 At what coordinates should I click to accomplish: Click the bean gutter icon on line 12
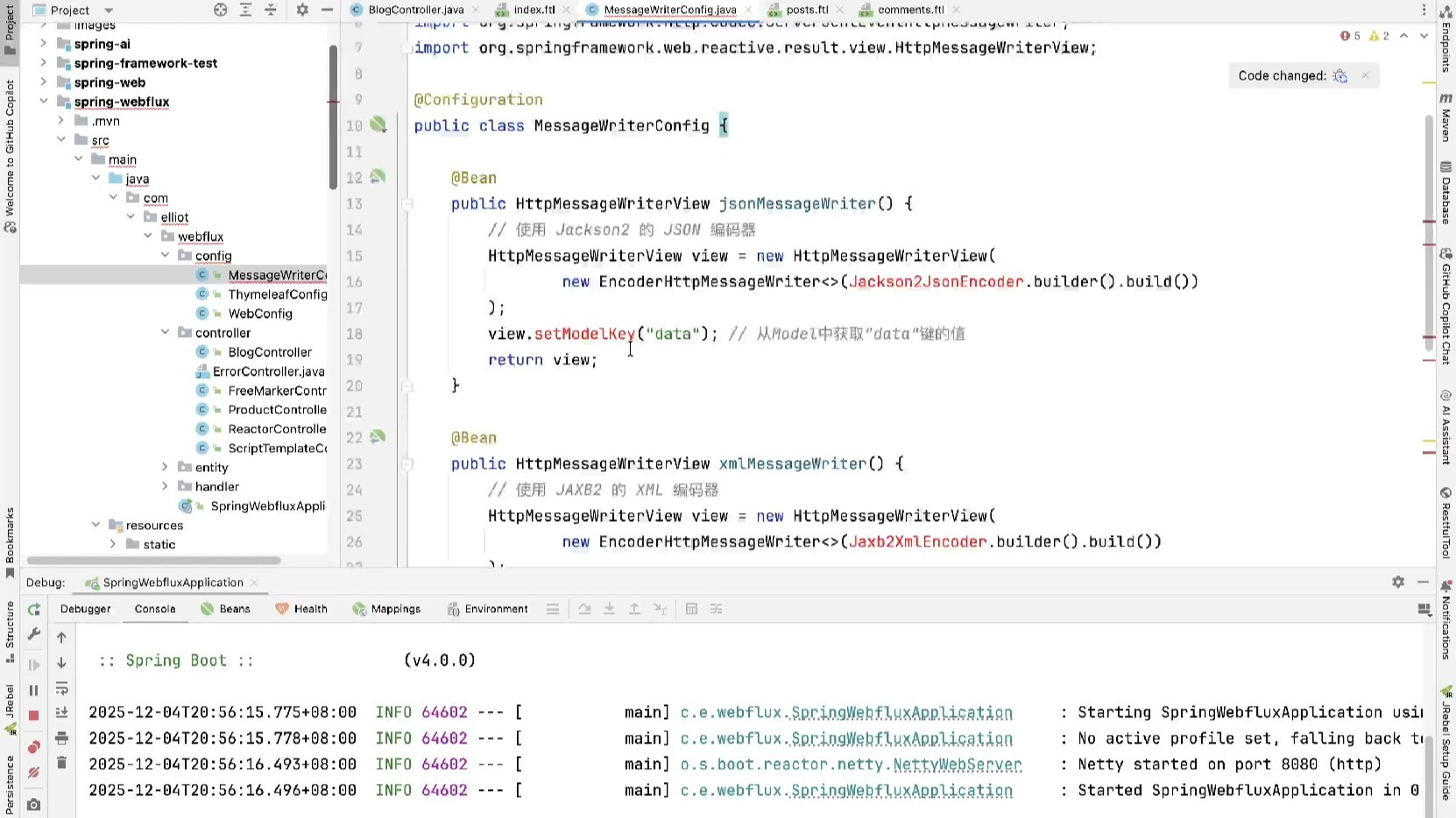pos(378,177)
